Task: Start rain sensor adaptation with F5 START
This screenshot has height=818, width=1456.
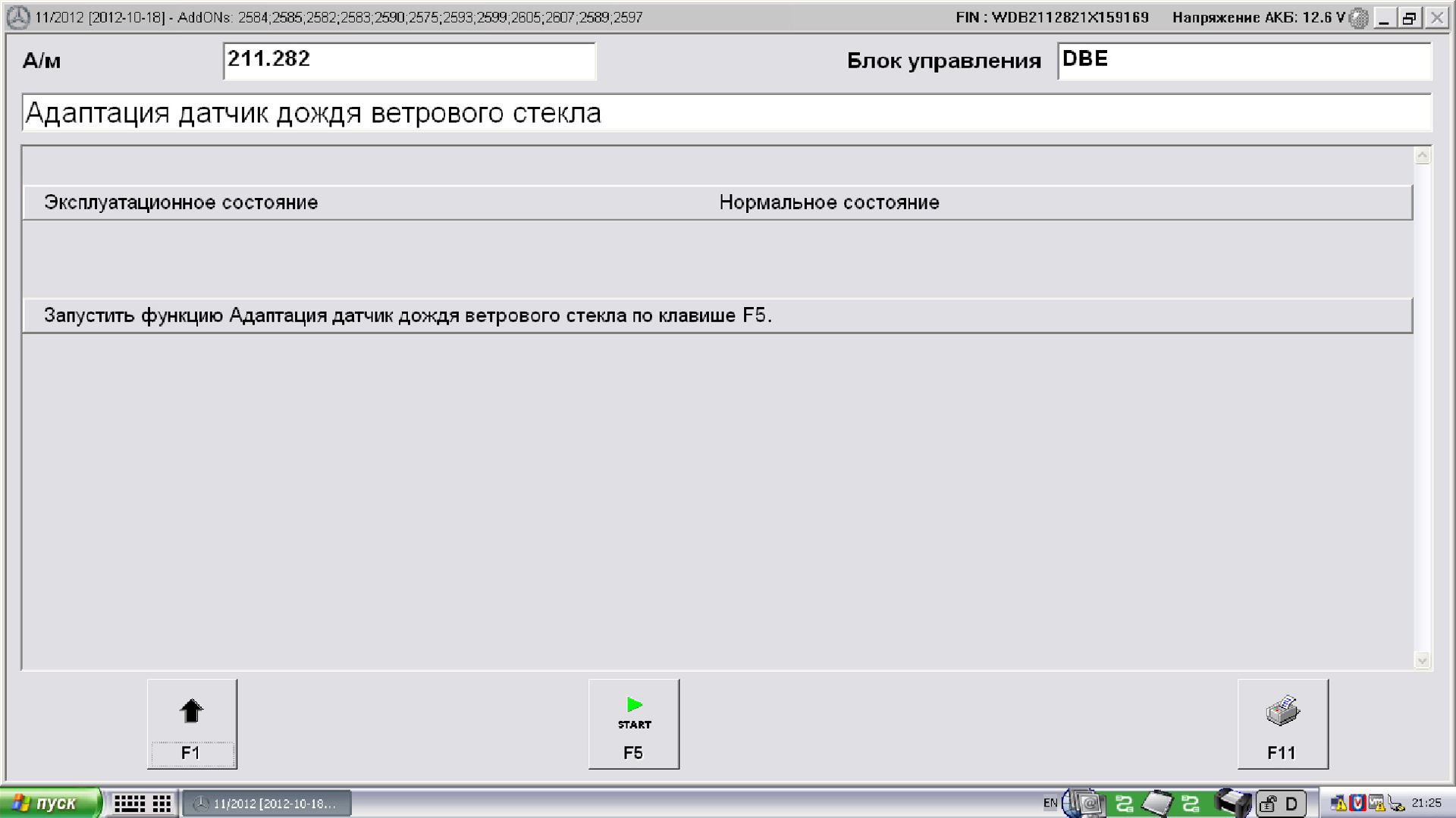Action: 634,724
